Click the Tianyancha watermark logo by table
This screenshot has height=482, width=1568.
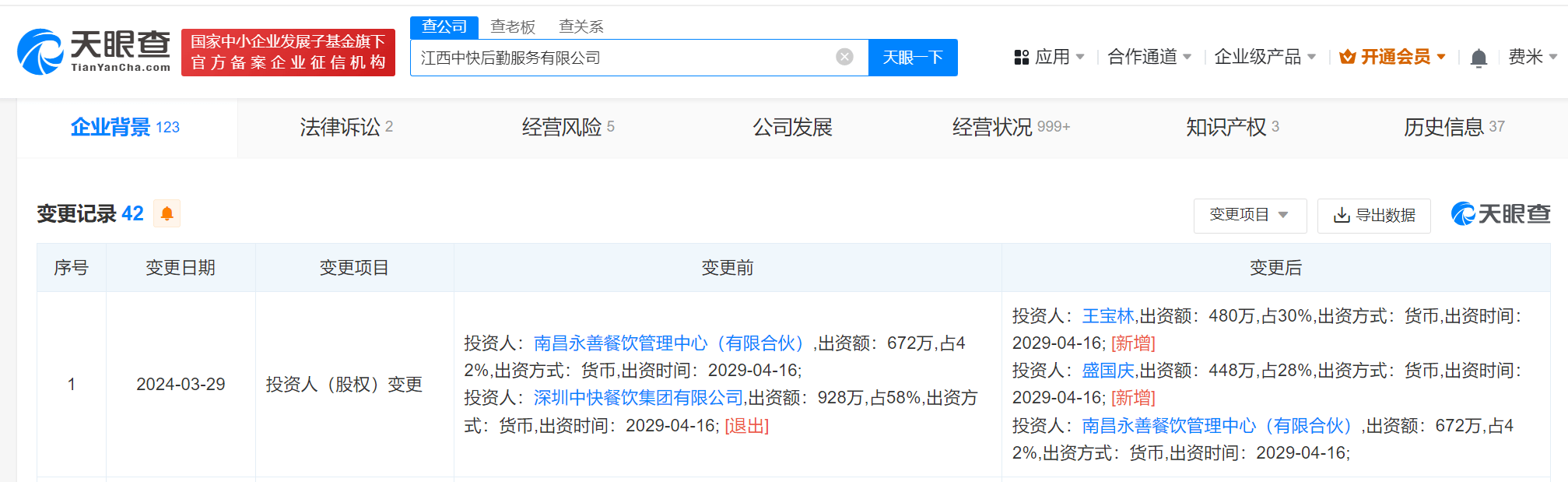coord(1500,214)
